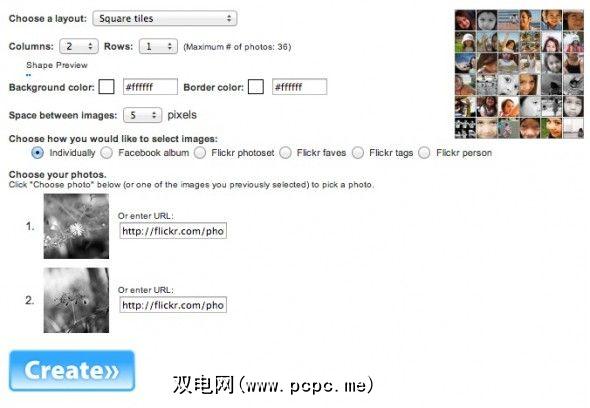
Task: Click the Border color hex field
Action: (x=300, y=87)
